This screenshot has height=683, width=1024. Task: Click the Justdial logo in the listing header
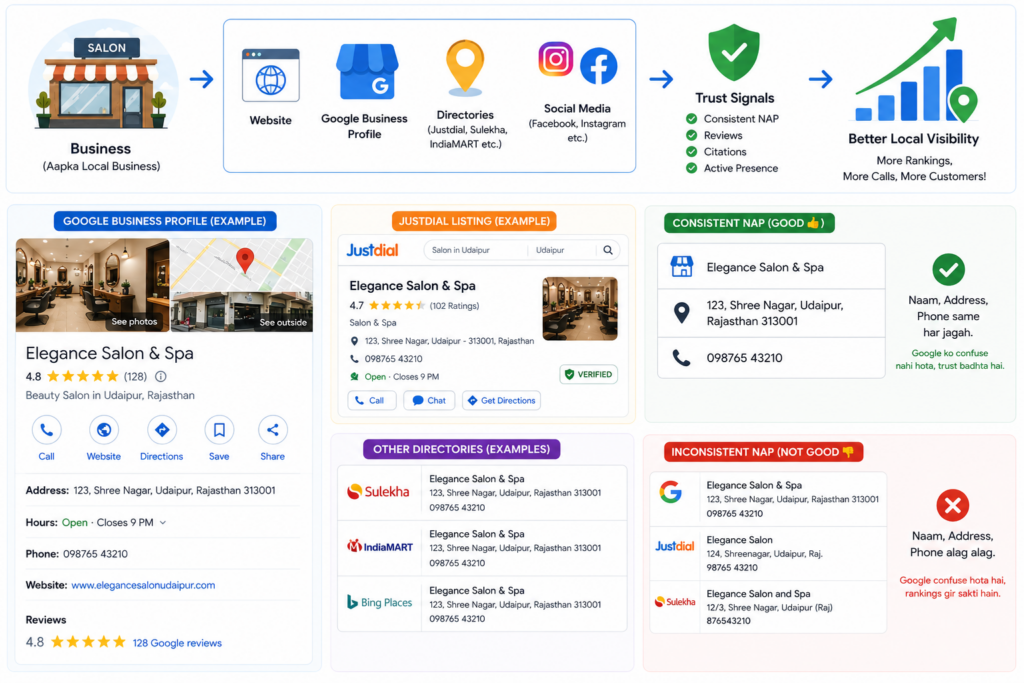(x=372, y=250)
